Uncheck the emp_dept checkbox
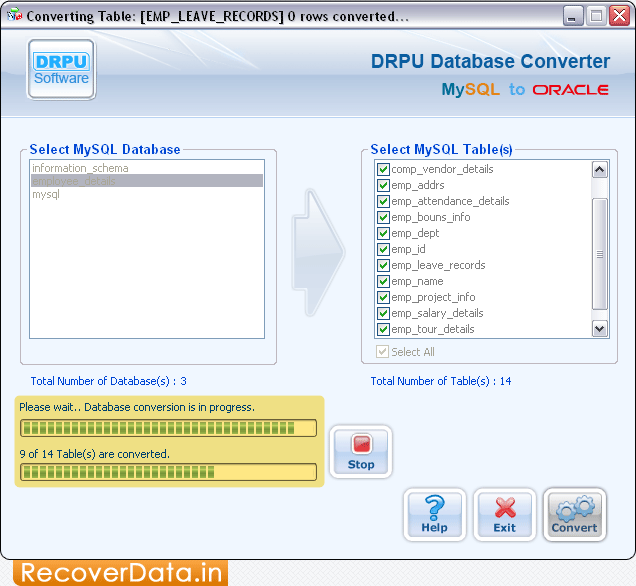 [383, 233]
